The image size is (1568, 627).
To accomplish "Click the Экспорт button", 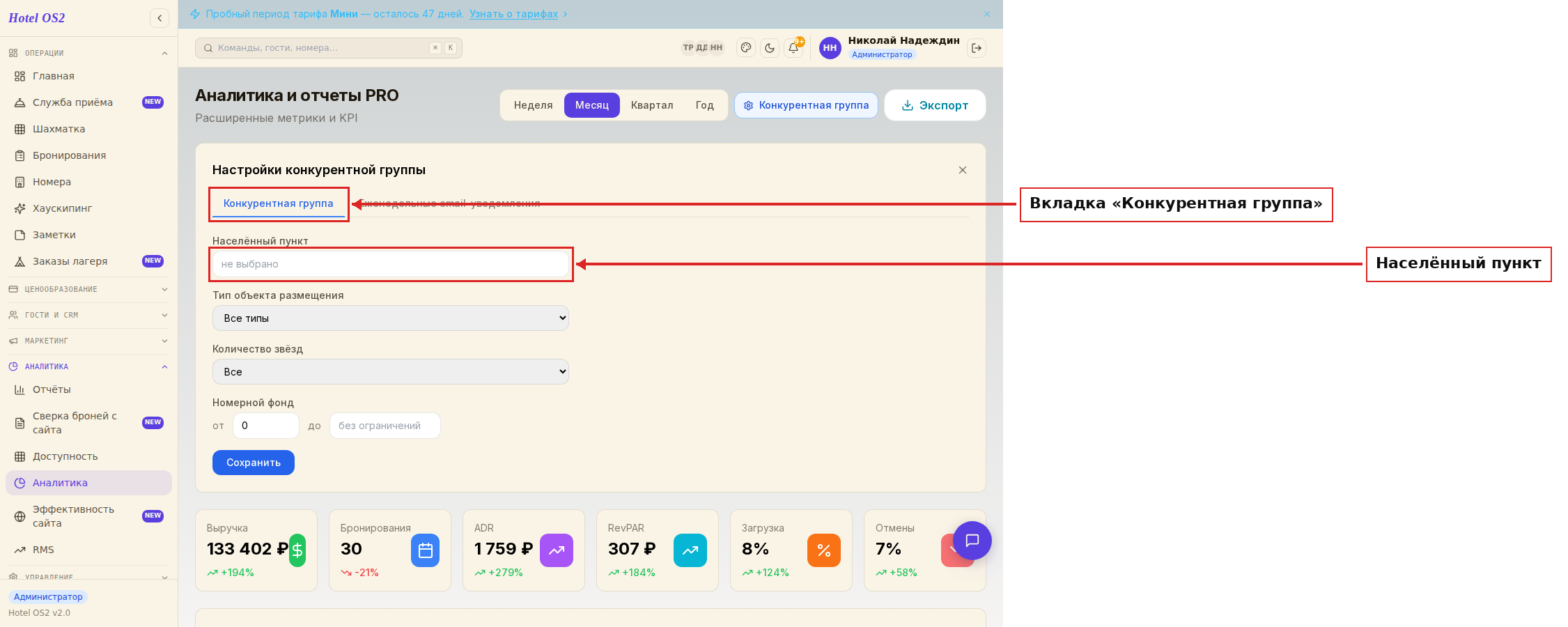I will tap(935, 105).
